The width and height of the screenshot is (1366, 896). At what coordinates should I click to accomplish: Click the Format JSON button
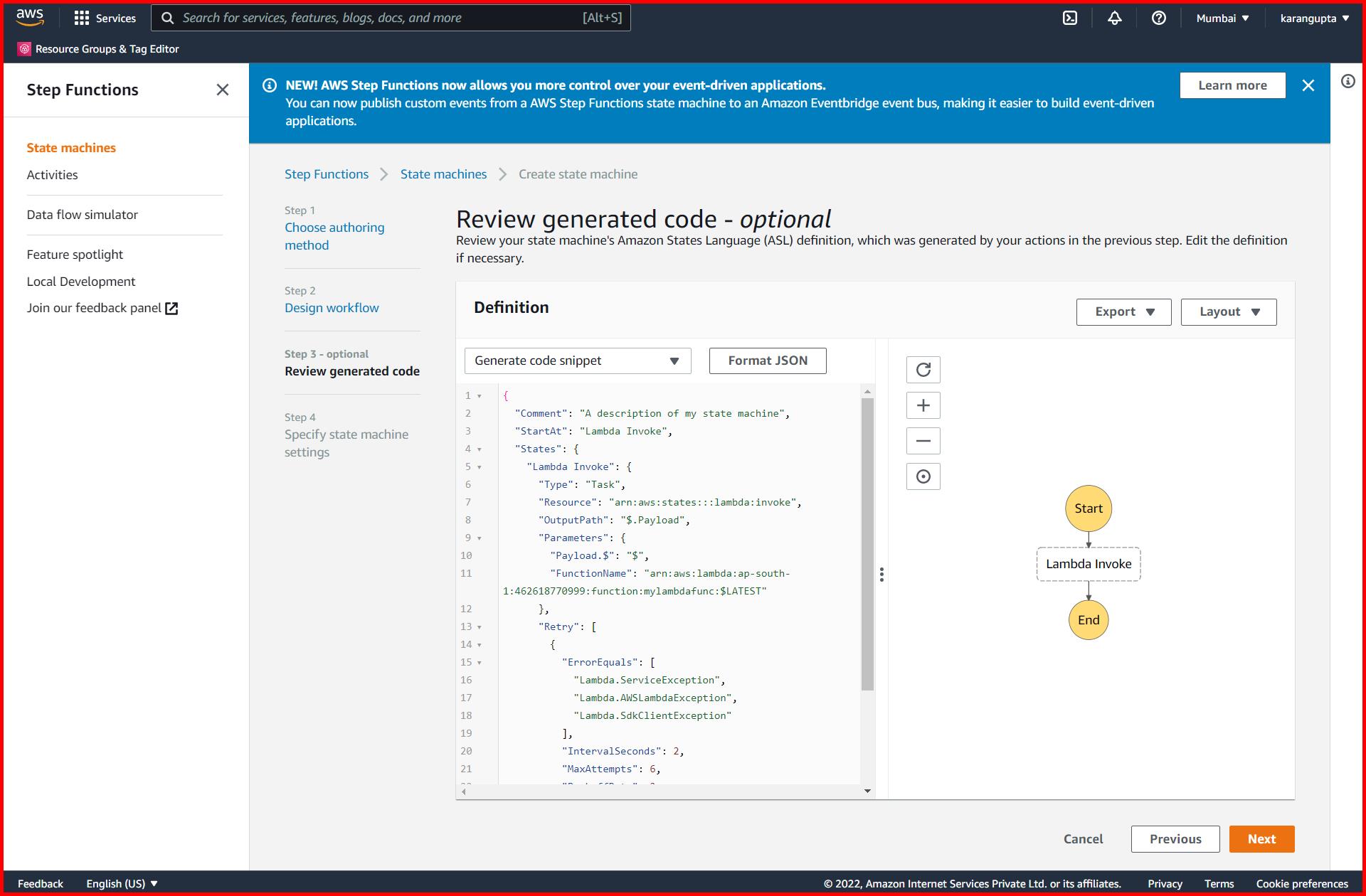(767, 361)
